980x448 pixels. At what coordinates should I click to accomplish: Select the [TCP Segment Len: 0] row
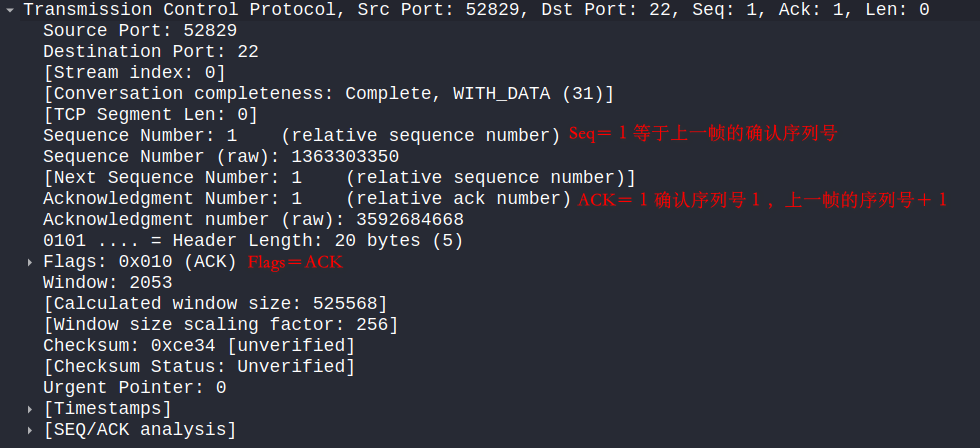click(x=151, y=115)
